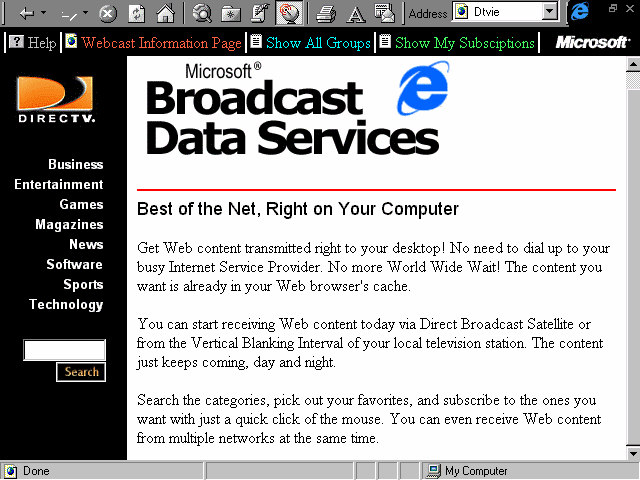
Task: Click the Stop loading icon
Action: pyautogui.click(x=108, y=14)
